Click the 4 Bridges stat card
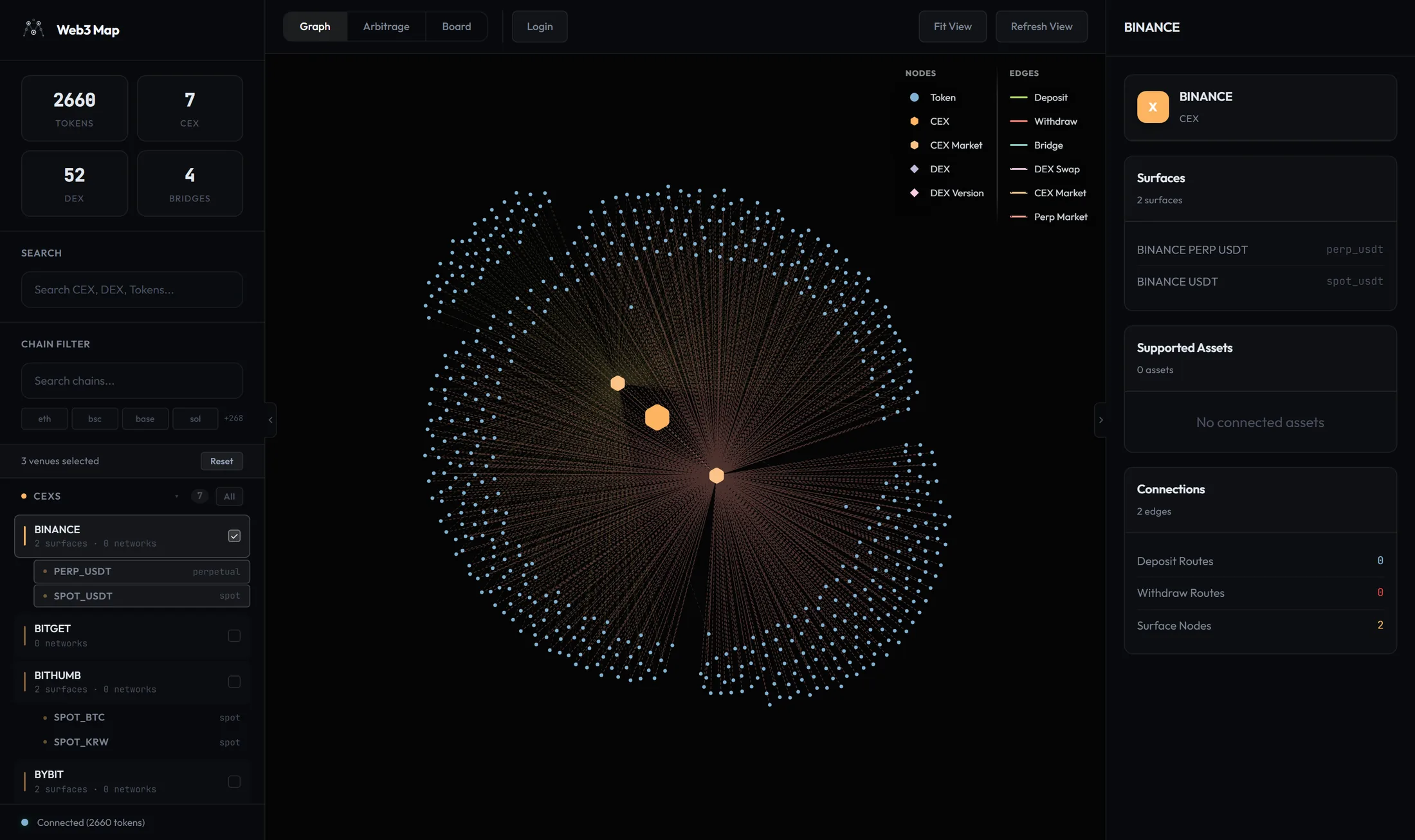Viewport: 1415px width, 840px height. pos(190,183)
